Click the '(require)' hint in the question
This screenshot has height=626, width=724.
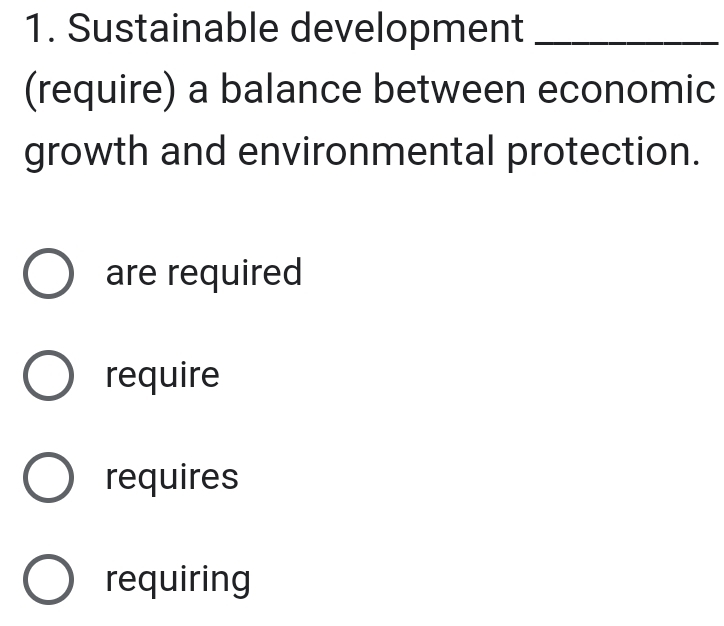[x=100, y=90]
